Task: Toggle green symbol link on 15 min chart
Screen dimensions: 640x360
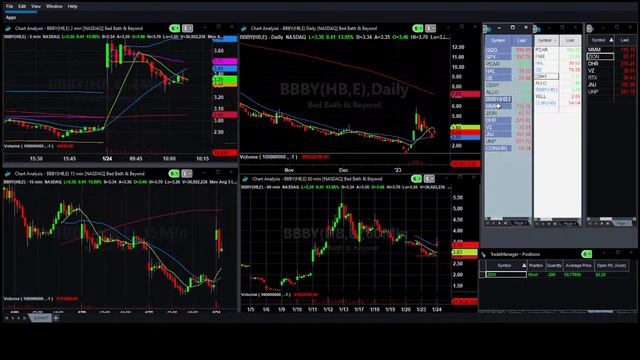Action: [x=174, y=173]
